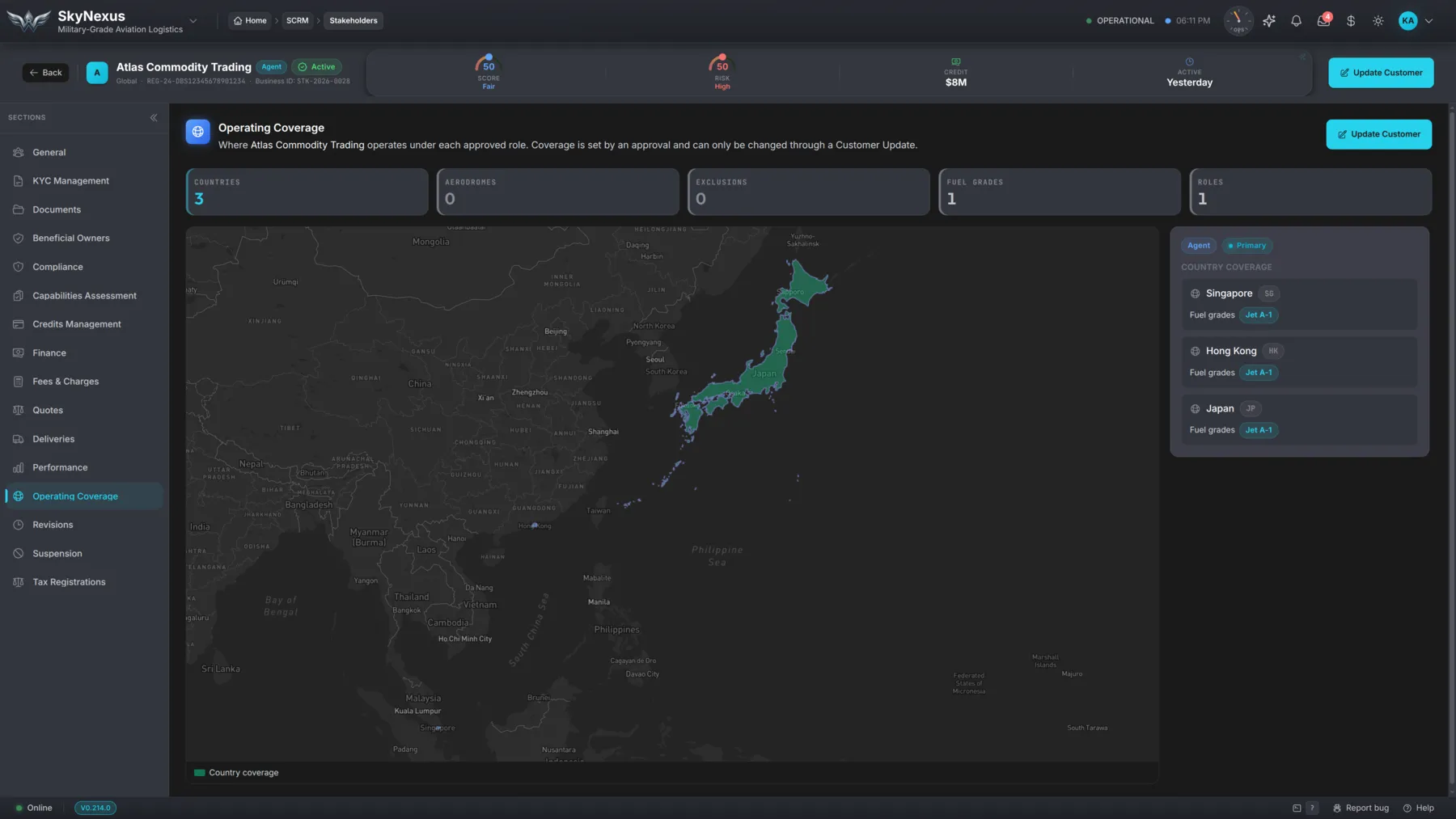Select the Singapore coverage row
Viewport: 1456px width, 819px height.
coord(1299,304)
